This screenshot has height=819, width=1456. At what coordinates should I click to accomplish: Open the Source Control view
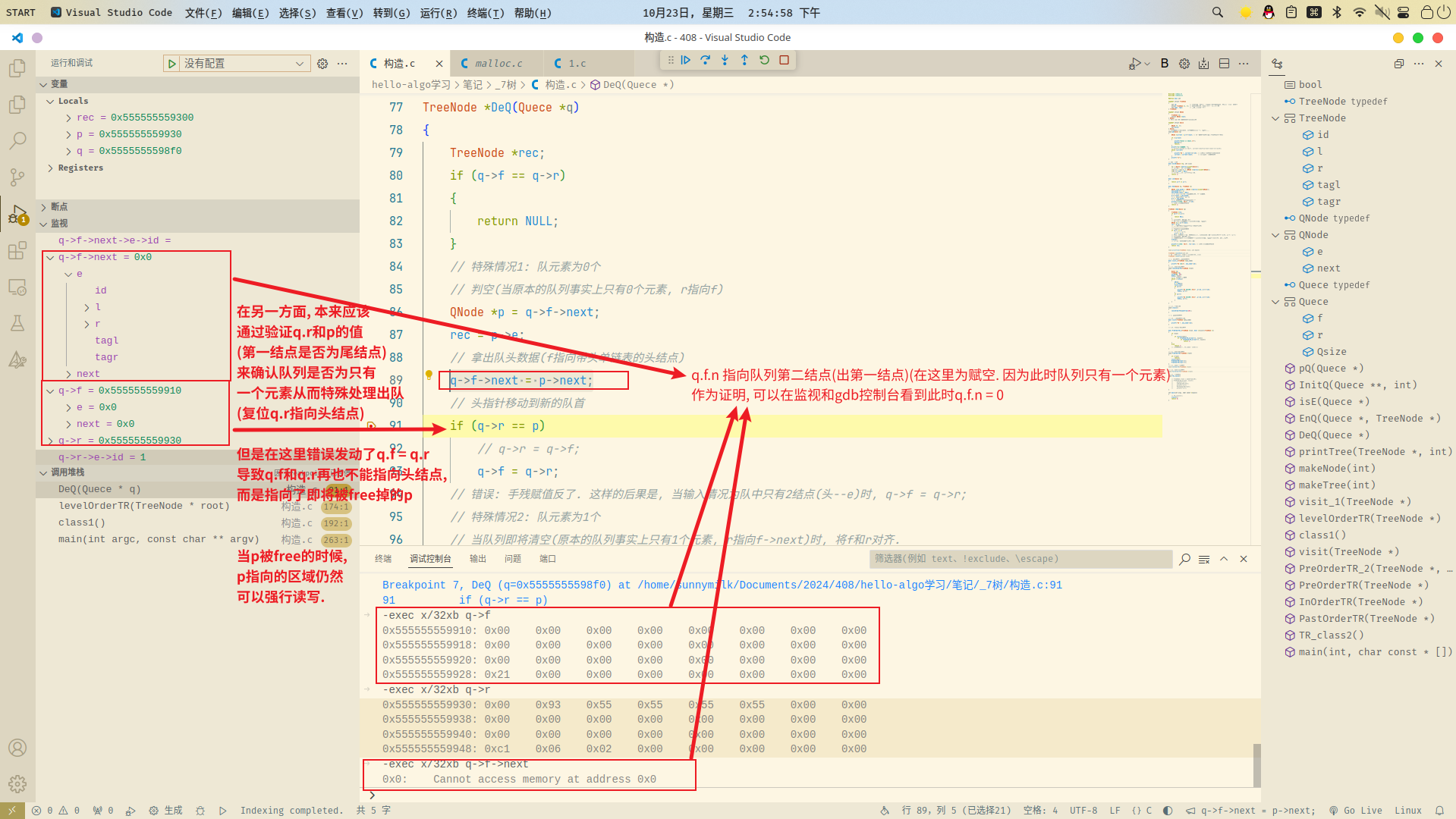pos(17,177)
